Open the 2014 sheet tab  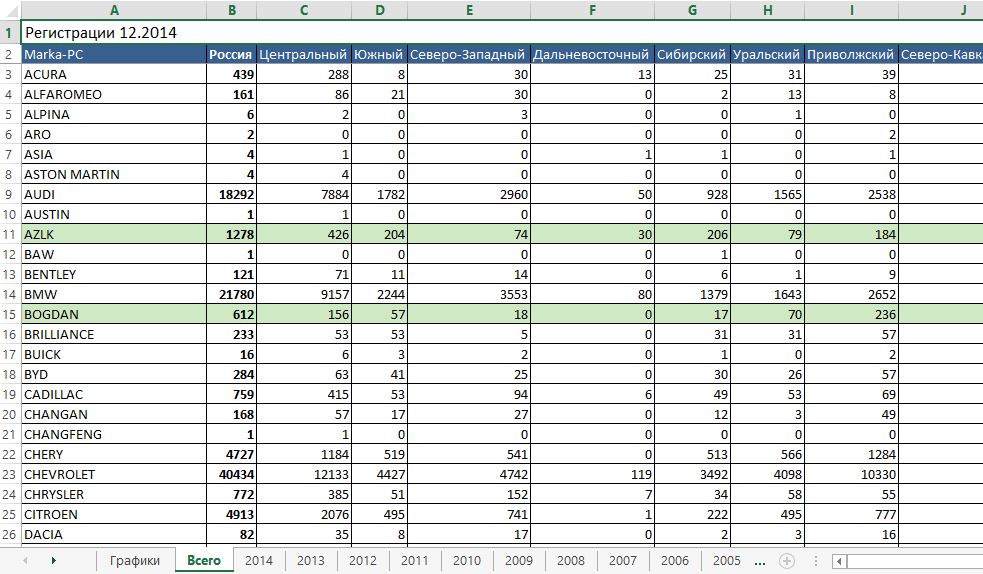258,561
